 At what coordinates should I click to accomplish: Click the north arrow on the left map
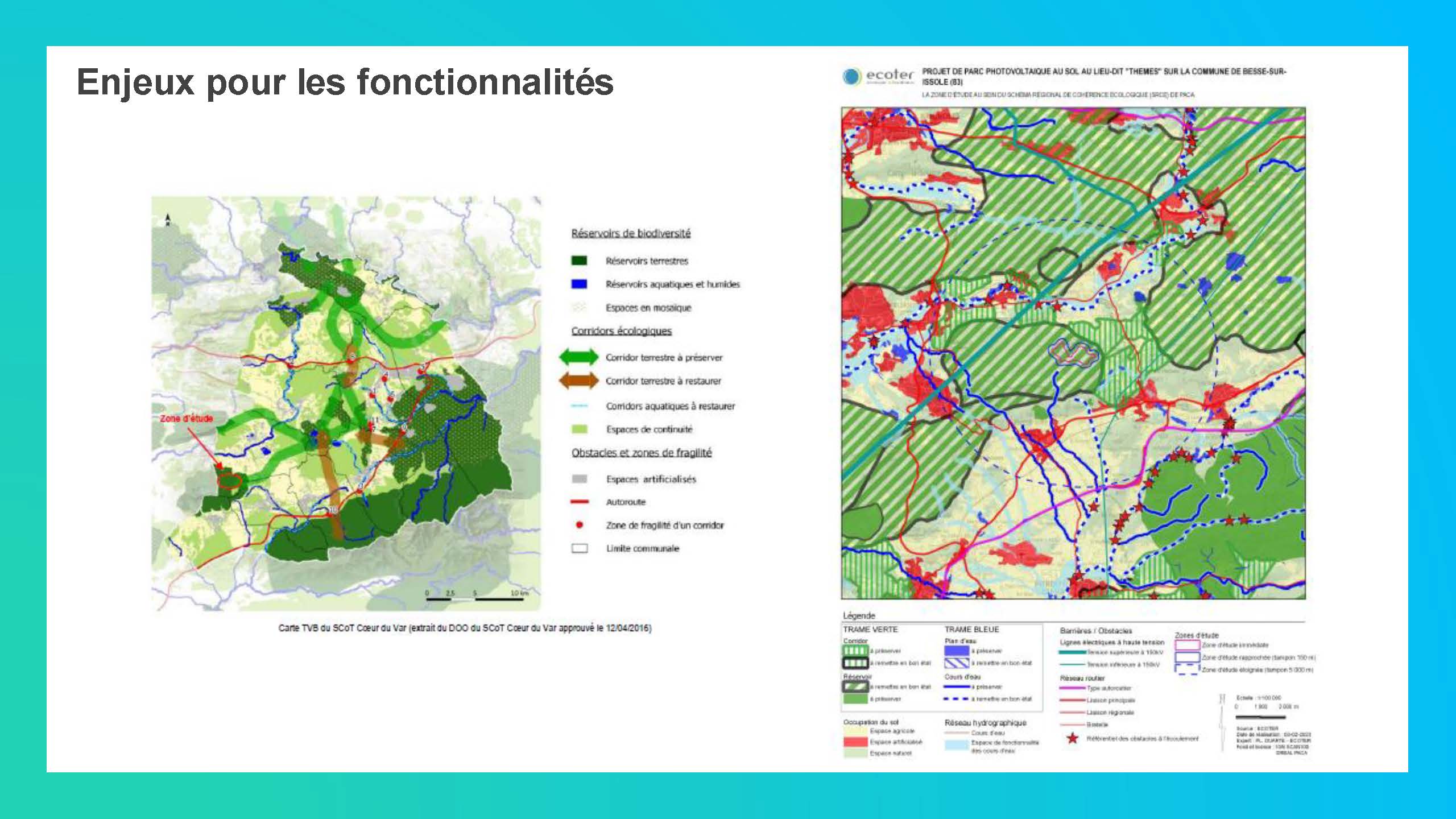(168, 221)
